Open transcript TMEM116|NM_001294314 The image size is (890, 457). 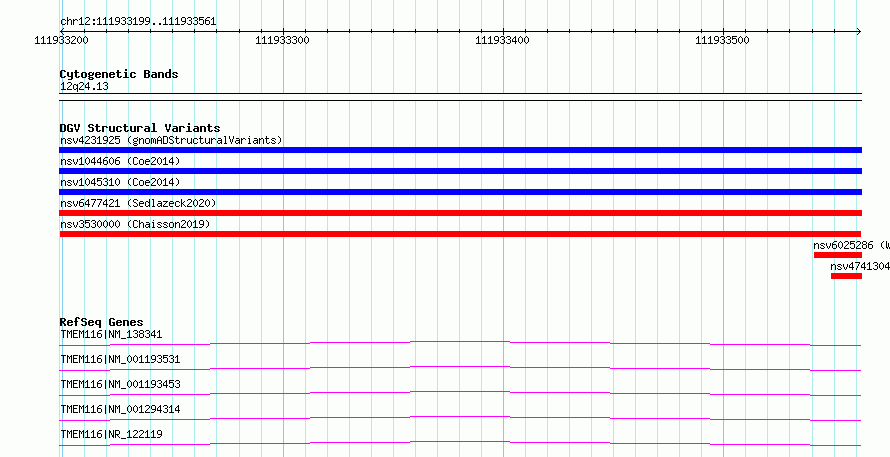coord(120,409)
